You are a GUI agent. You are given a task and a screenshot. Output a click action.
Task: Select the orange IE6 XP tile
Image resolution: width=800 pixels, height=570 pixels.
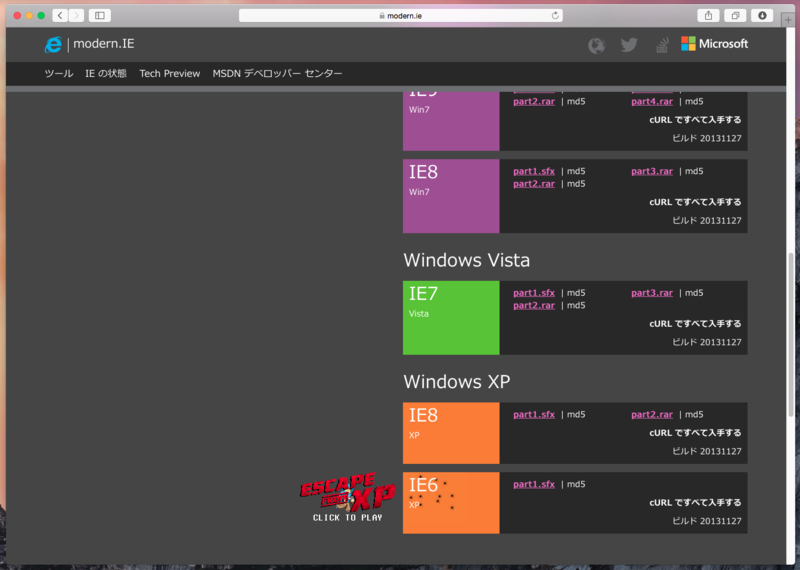point(451,503)
